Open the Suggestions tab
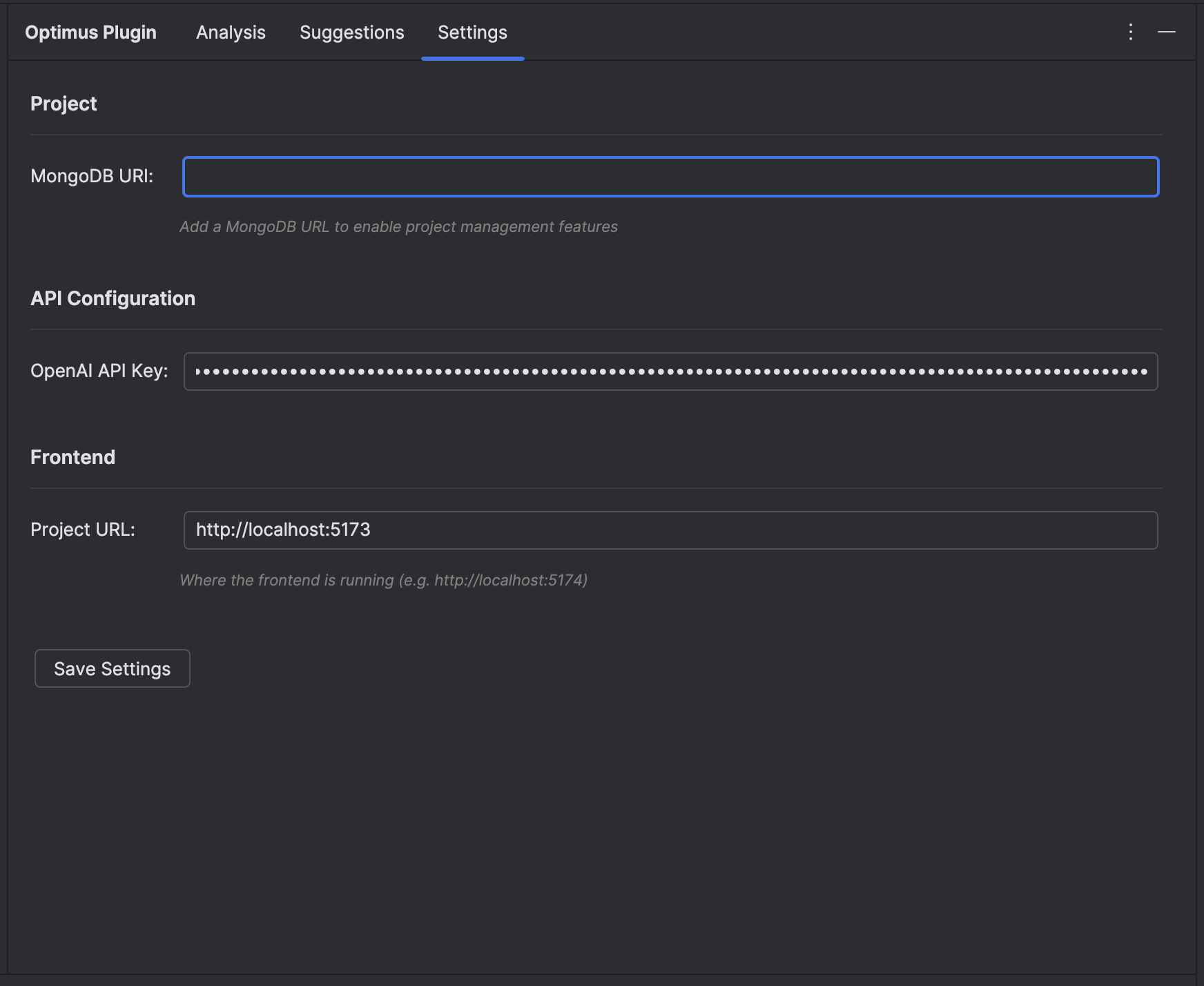 pyautogui.click(x=351, y=32)
